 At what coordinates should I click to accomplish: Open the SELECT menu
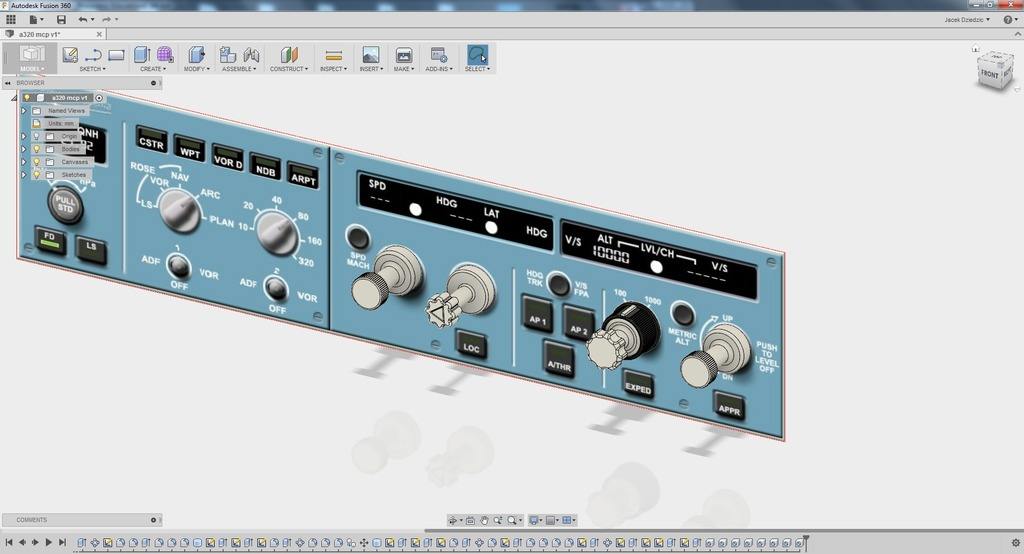click(477, 69)
